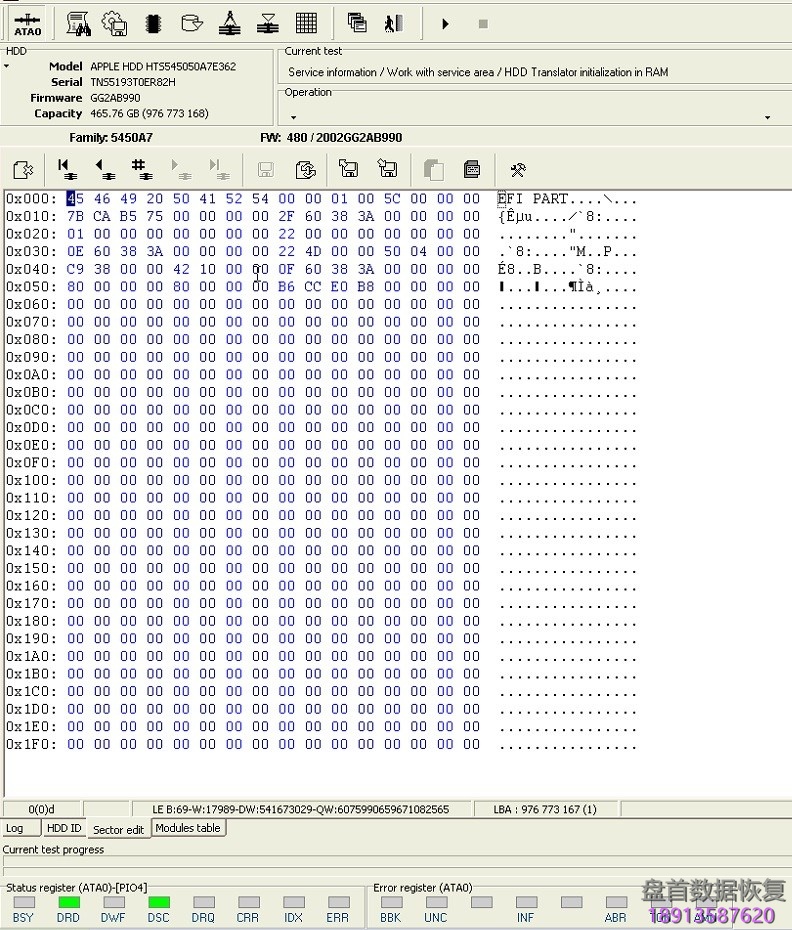The width and height of the screenshot is (792, 930).
Task: Click the grid table icon in toolbar
Action: 306,23
